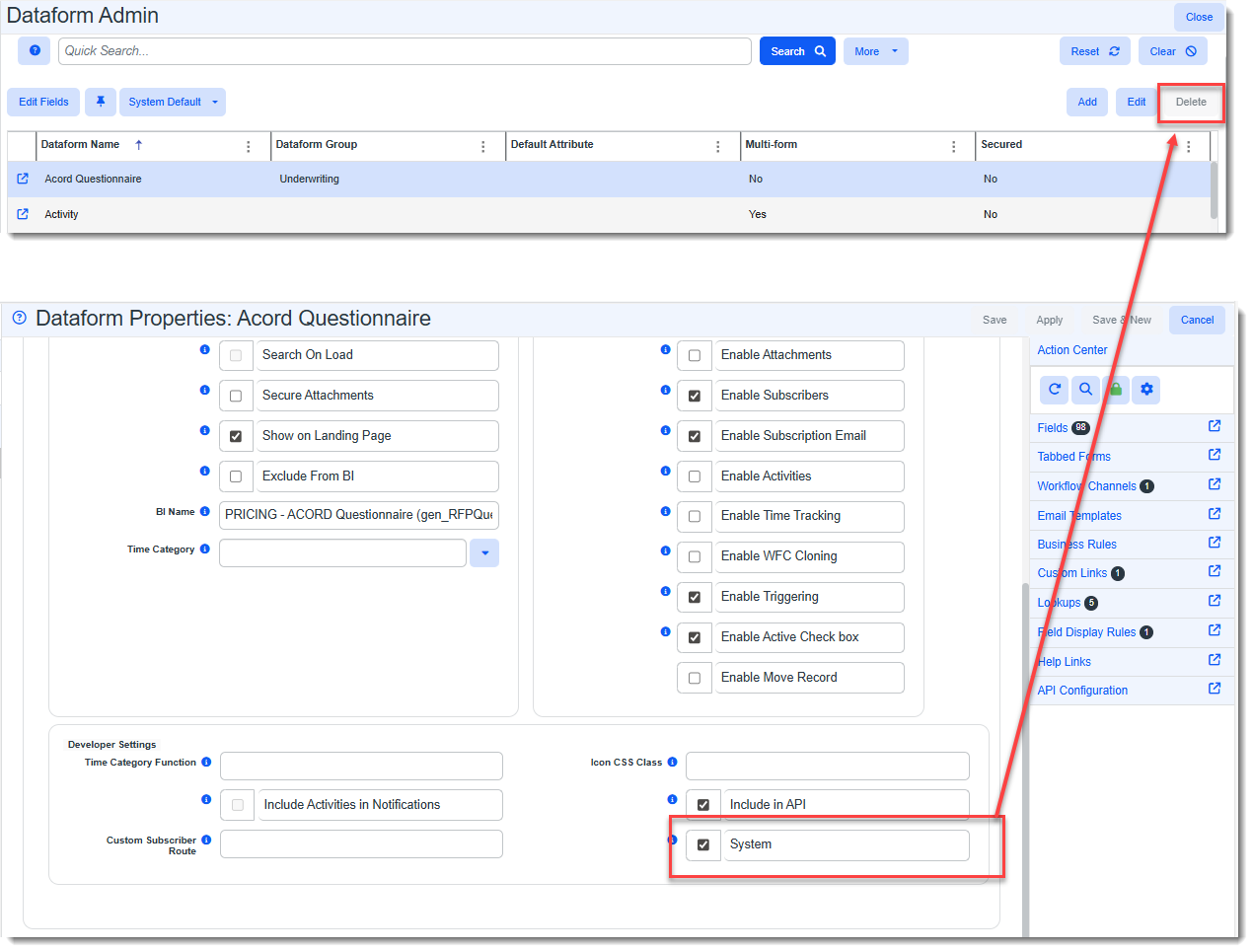
Task: Expand the Time Category dropdown arrow
Action: coord(484,552)
